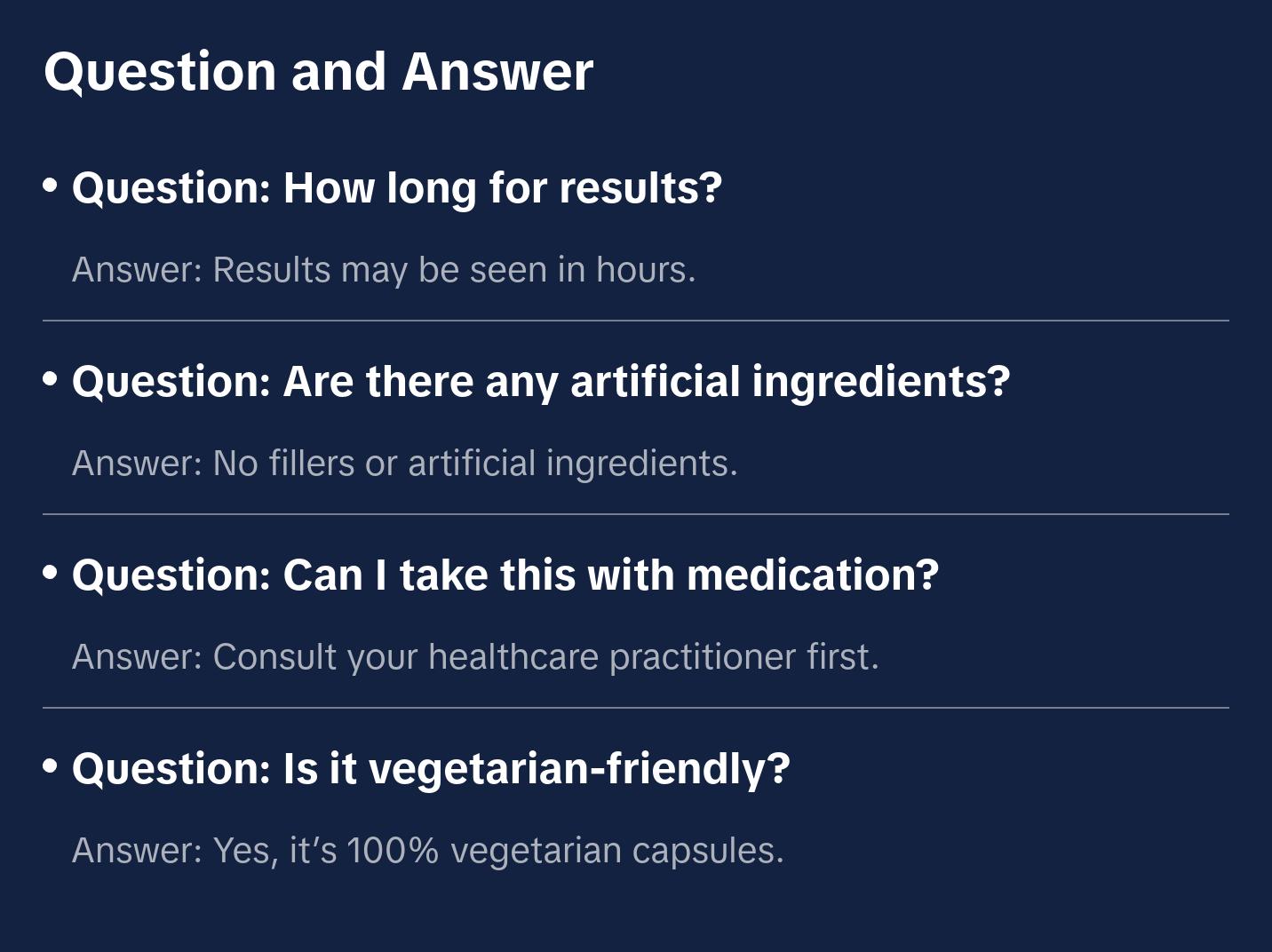The image size is (1272, 952).
Task: Click bullet beside the medication question
Action: tap(51, 573)
